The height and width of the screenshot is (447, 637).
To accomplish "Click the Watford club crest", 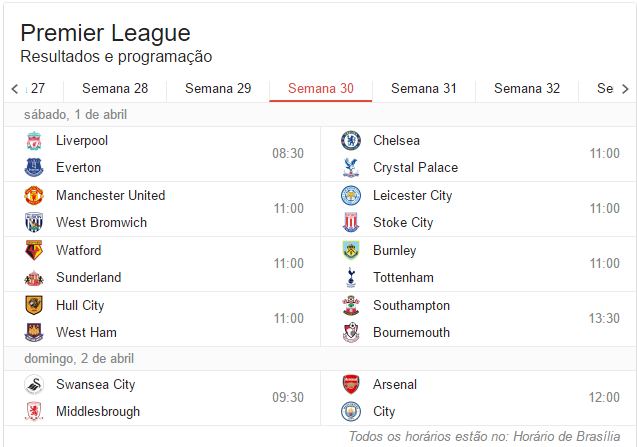I will (34, 251).
